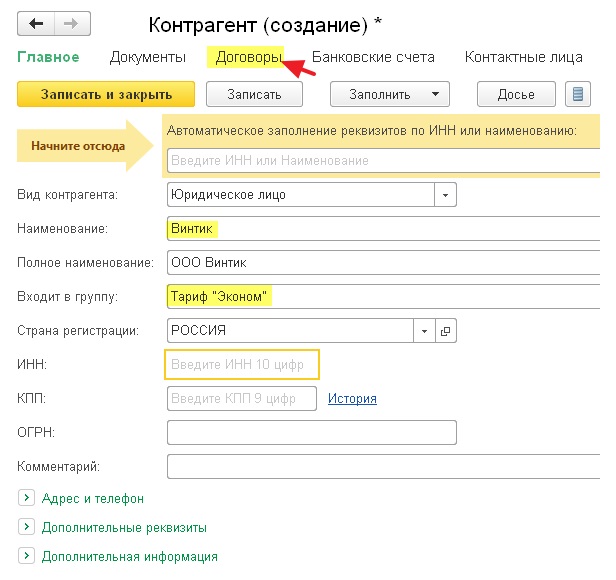Click the Записать button
This screenshot has height=580, width=616.
(x=254, y=94)
